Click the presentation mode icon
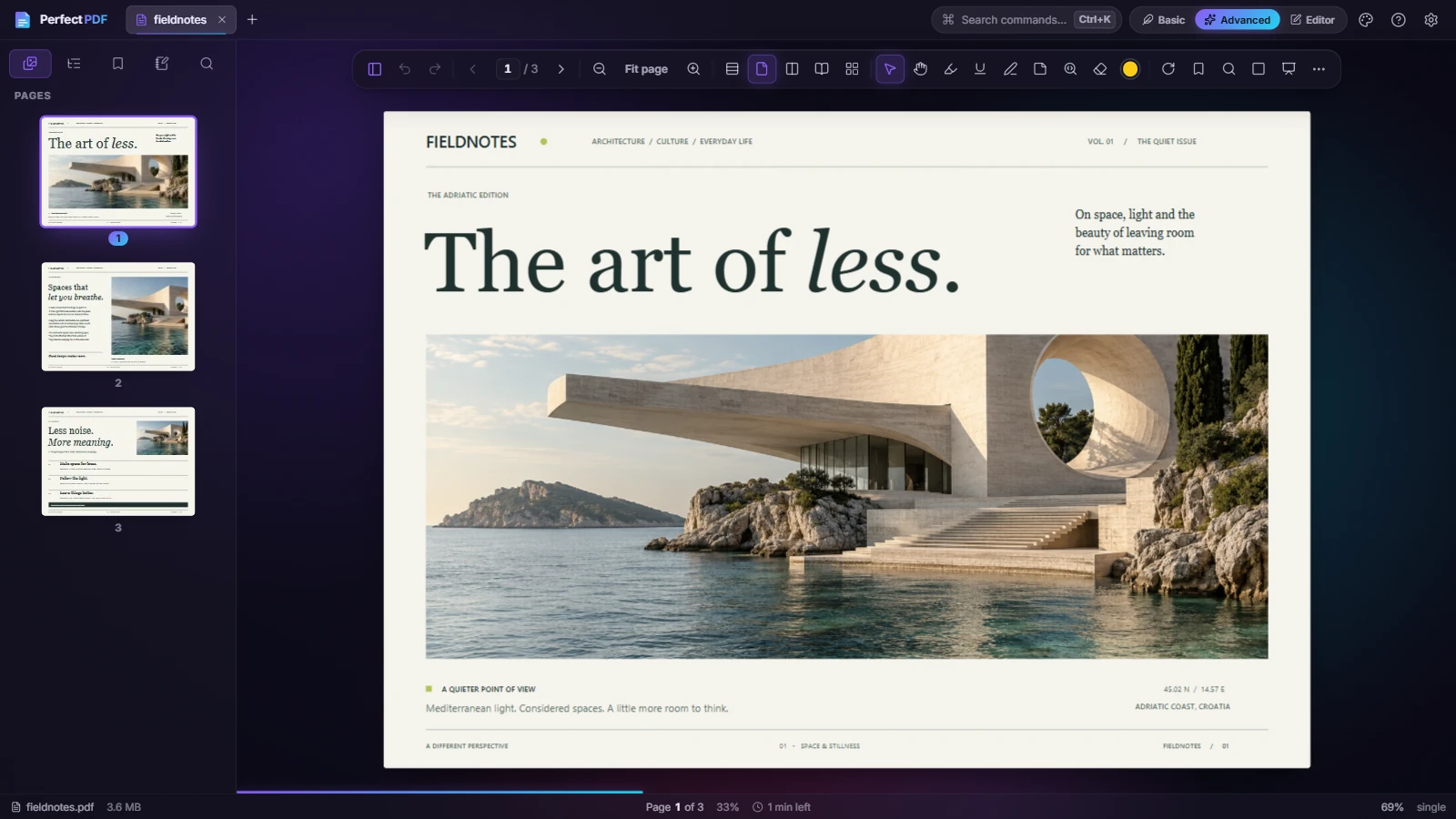1456x819 pixels. 1289,69
